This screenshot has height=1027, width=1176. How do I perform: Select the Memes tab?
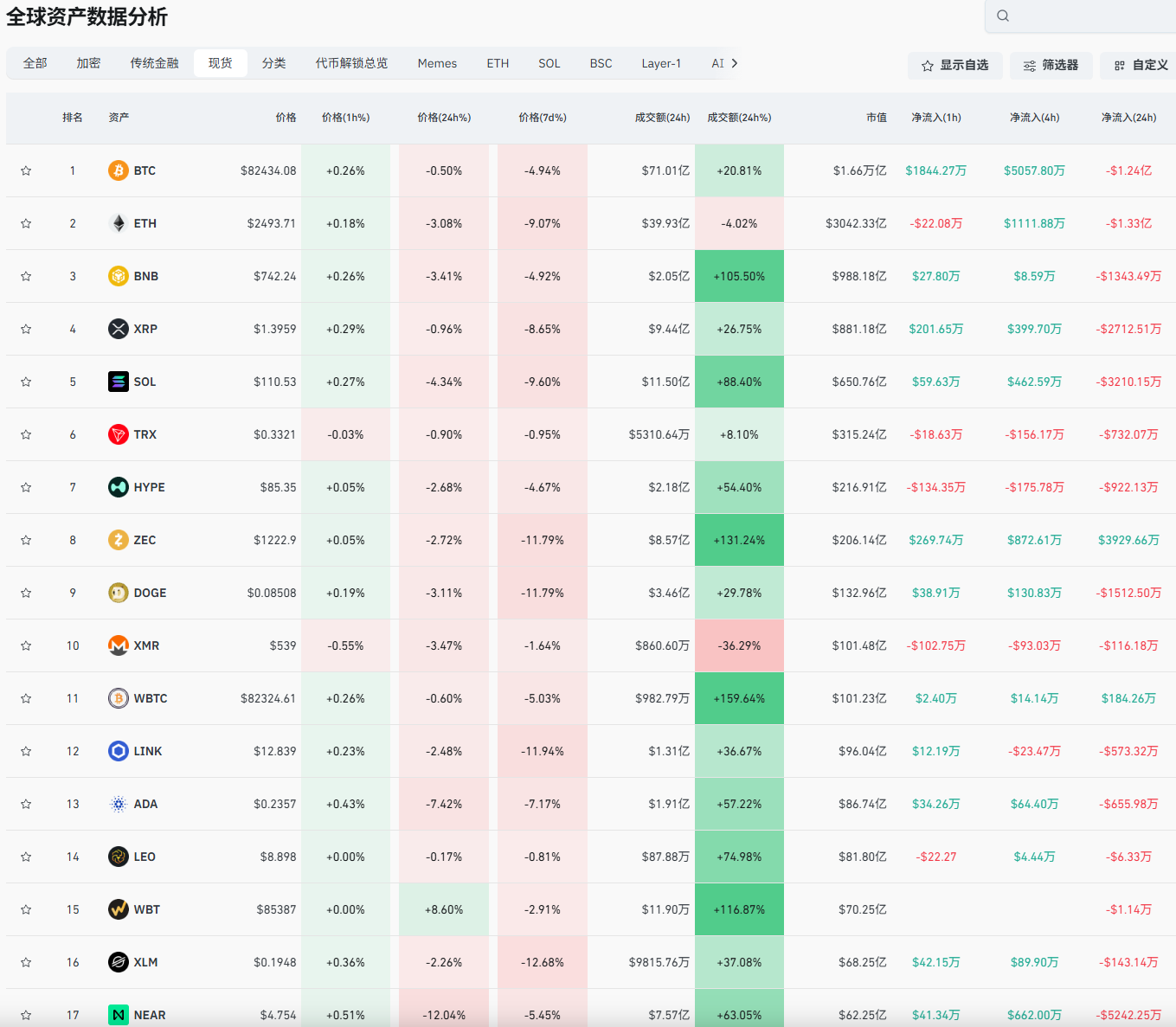(437, 63)
